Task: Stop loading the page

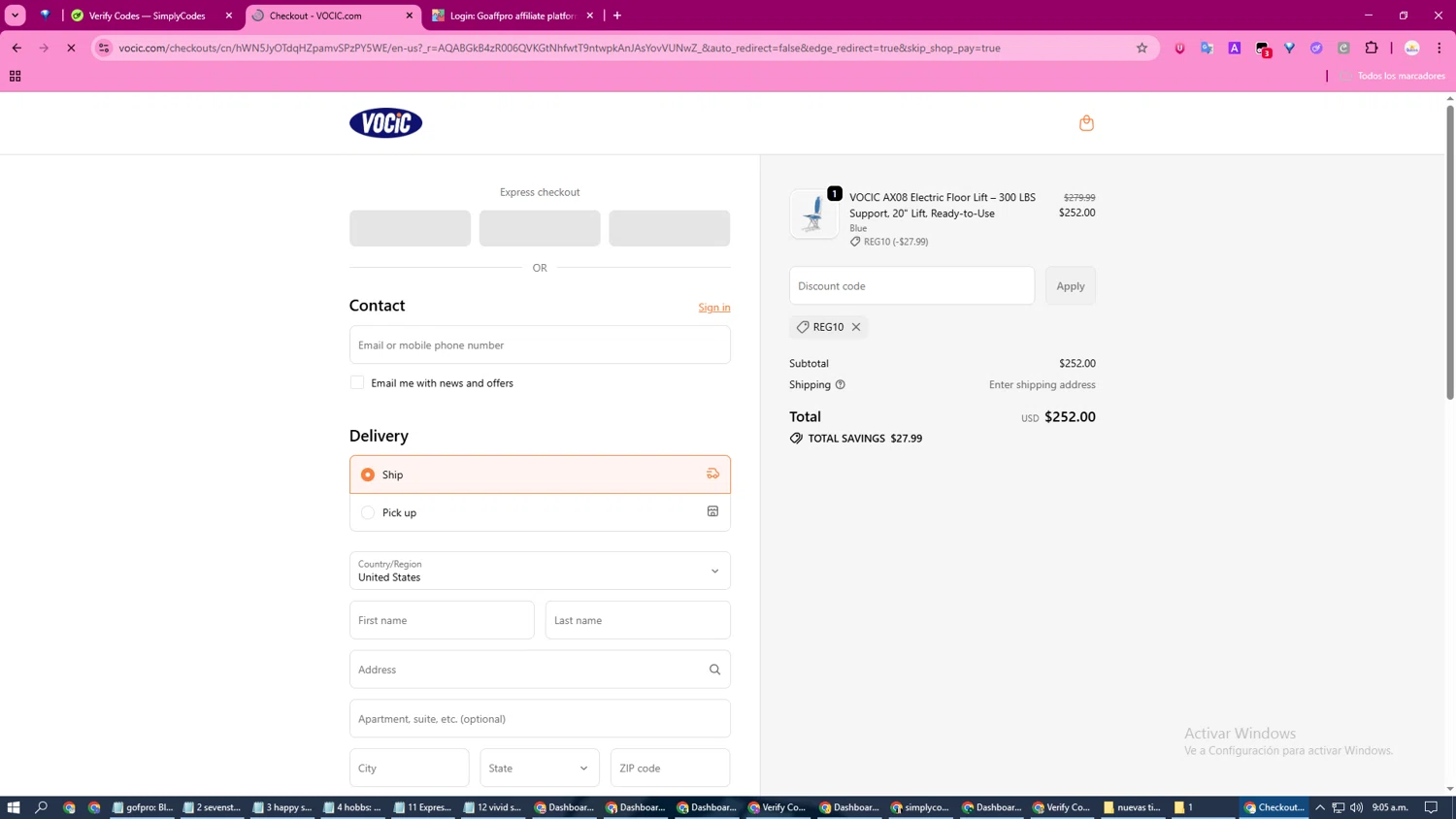Action: pyautogui.click(x=71, y=48)
